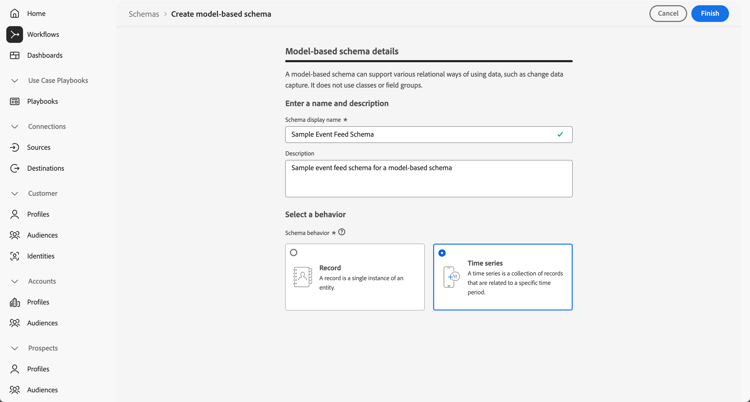Click the Sources icon
The width and height of the screenshot is (750, 402).
click(x=15, y=148)
